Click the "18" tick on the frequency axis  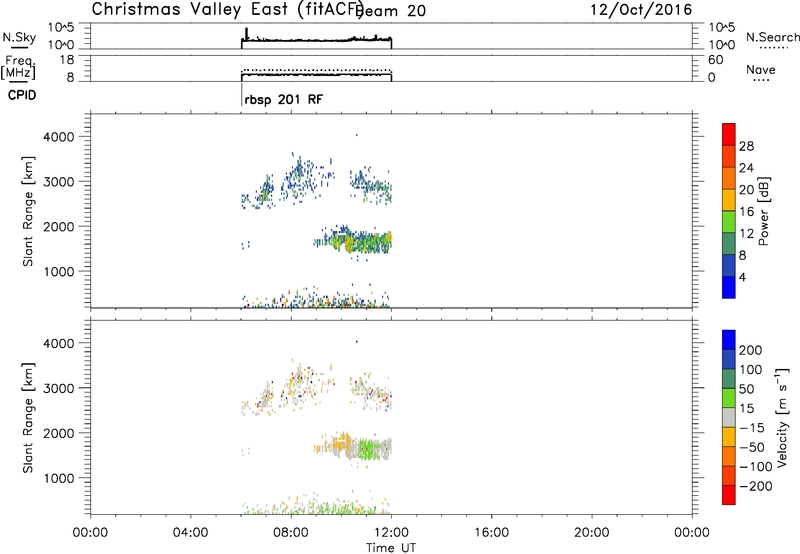66,60
